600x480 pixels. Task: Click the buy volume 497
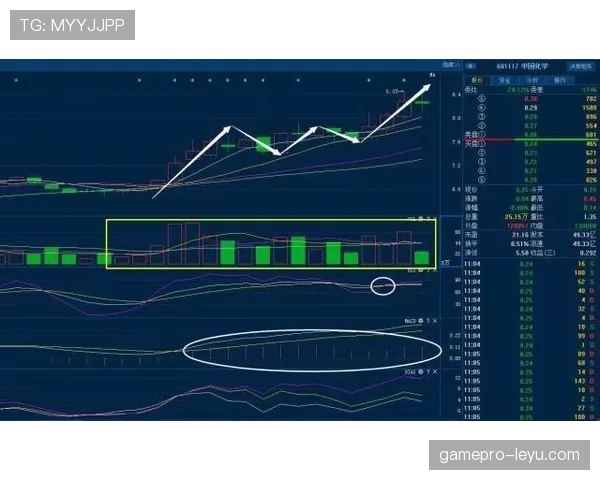tap(591, 162)
